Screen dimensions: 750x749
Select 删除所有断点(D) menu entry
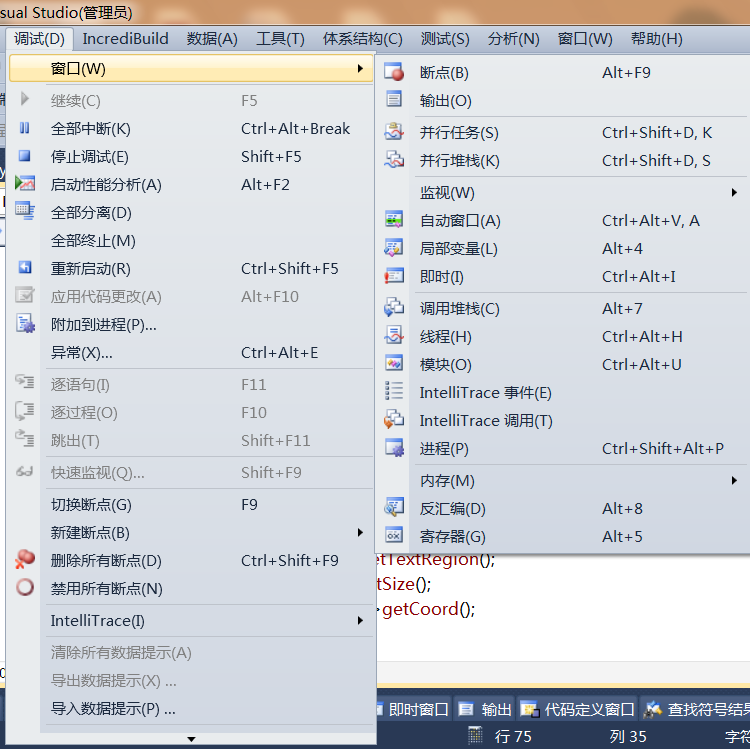coord(191,561)
